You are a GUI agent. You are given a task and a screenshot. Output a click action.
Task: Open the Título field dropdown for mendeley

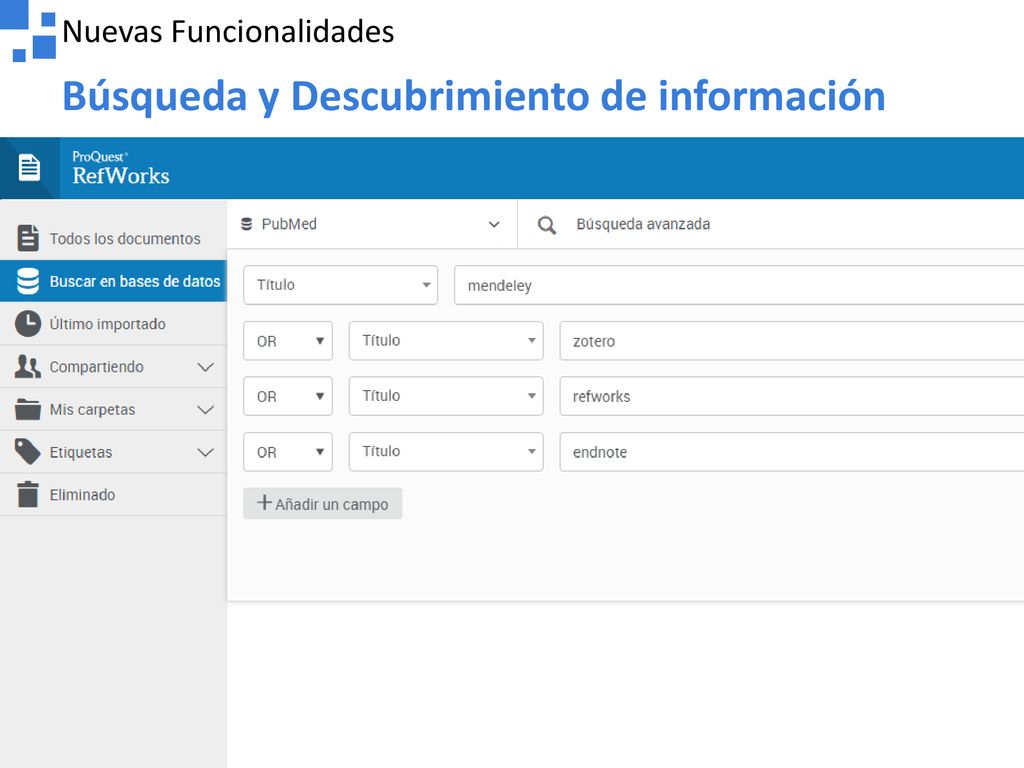pos(340,285)
